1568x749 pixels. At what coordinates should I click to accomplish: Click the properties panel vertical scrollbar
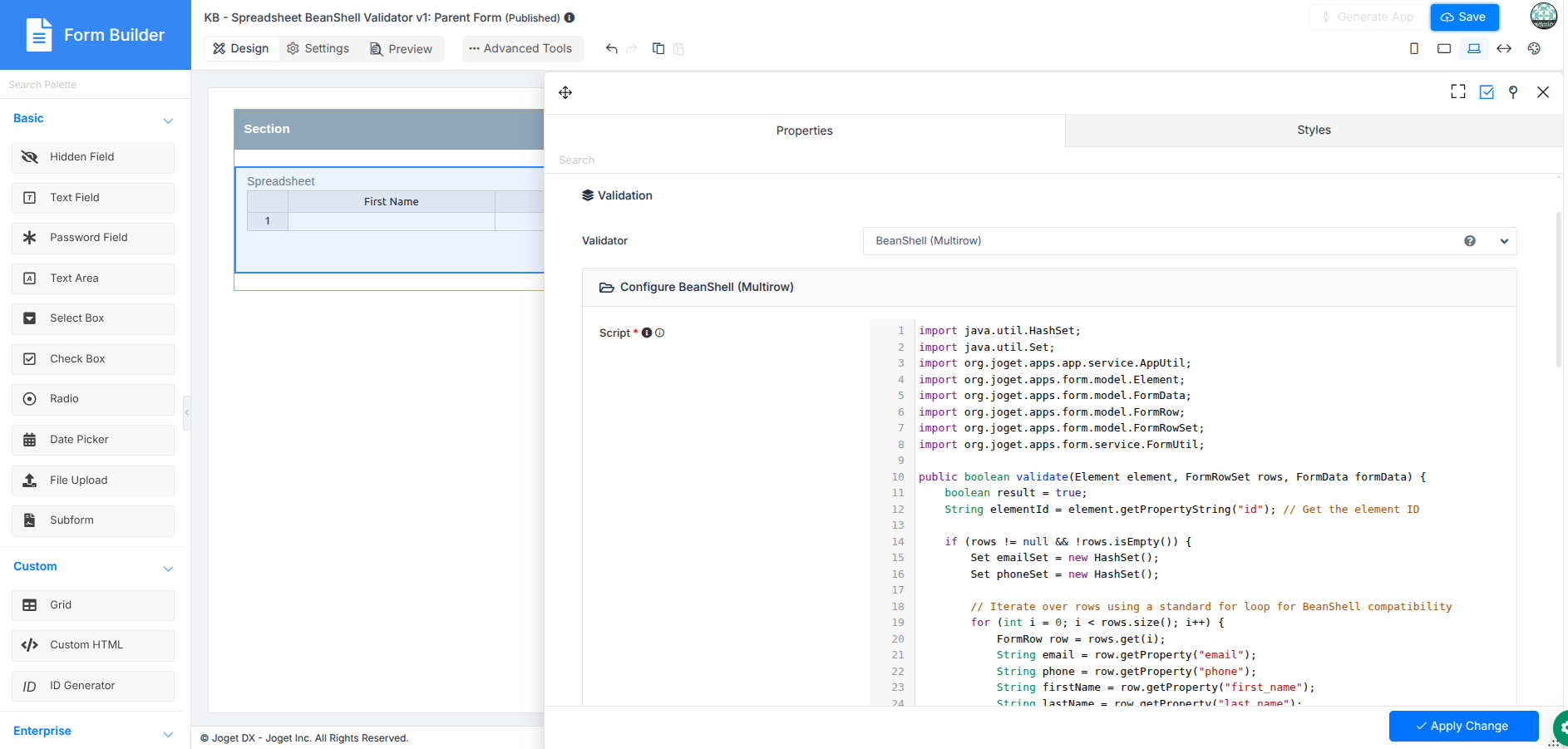point(1559,289)
